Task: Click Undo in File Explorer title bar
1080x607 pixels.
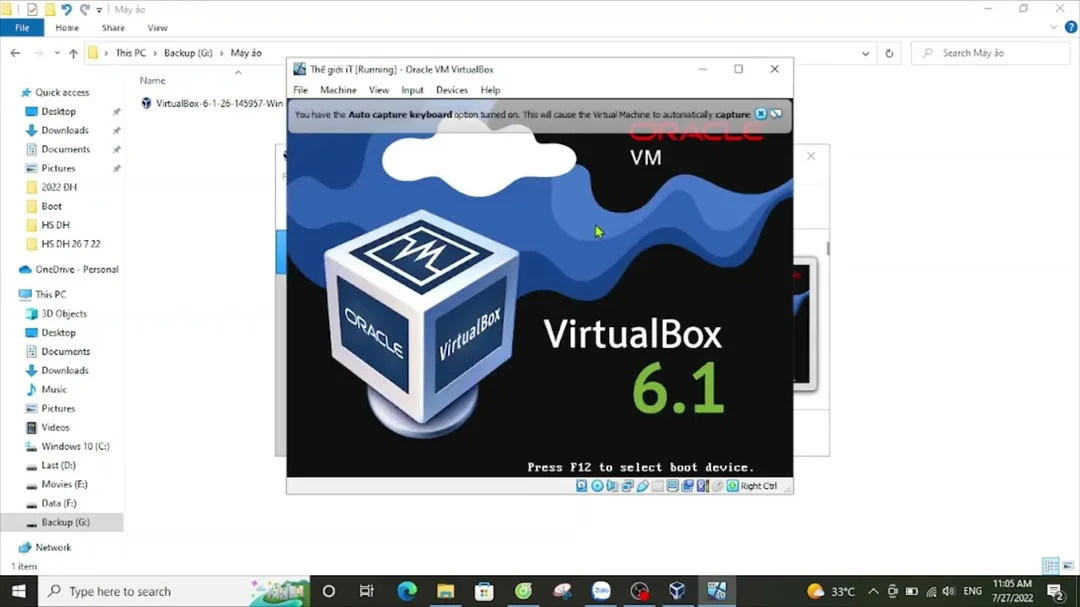Action: (x=66, y=10)
